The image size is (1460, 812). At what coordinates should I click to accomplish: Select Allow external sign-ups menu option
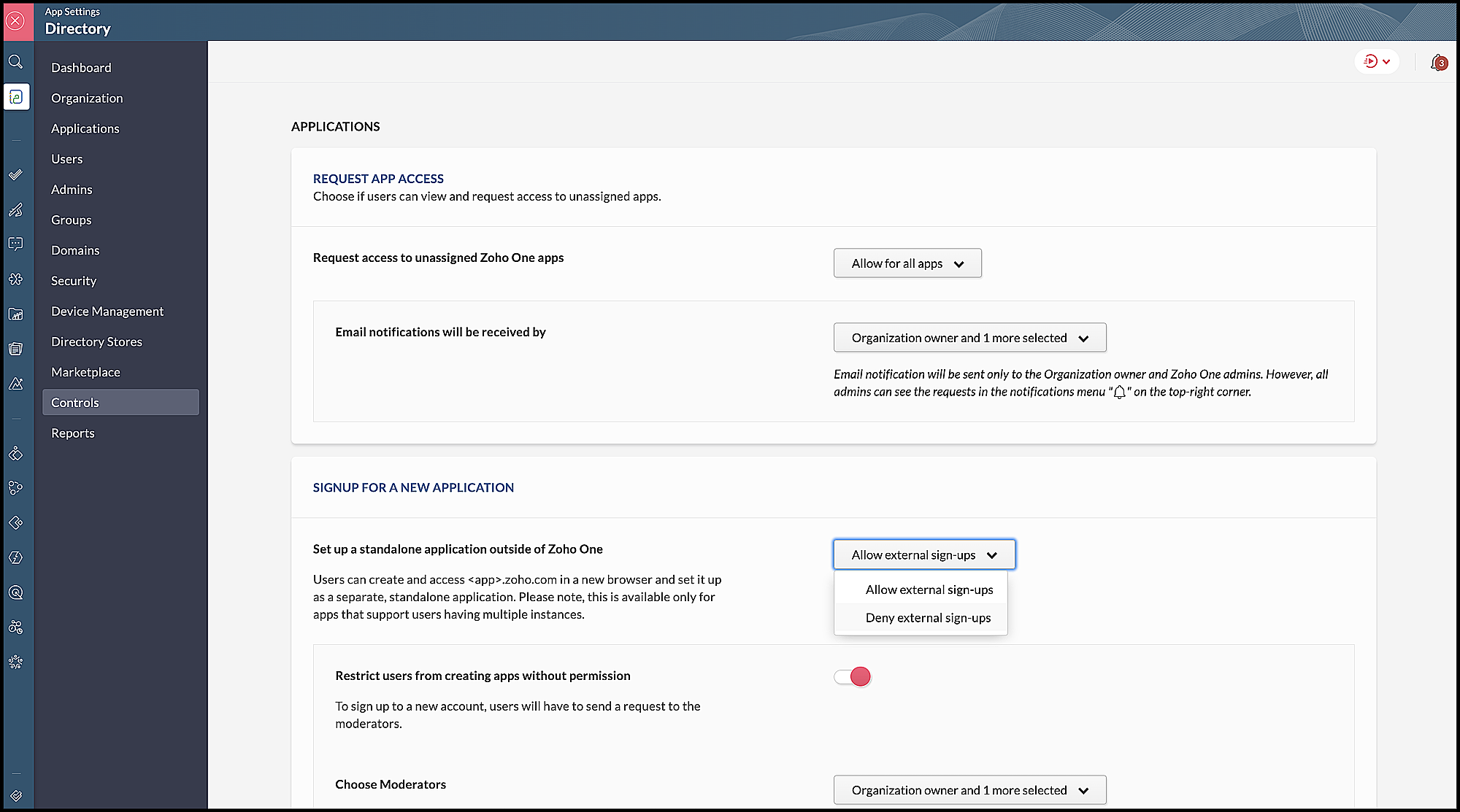(929, 589)
